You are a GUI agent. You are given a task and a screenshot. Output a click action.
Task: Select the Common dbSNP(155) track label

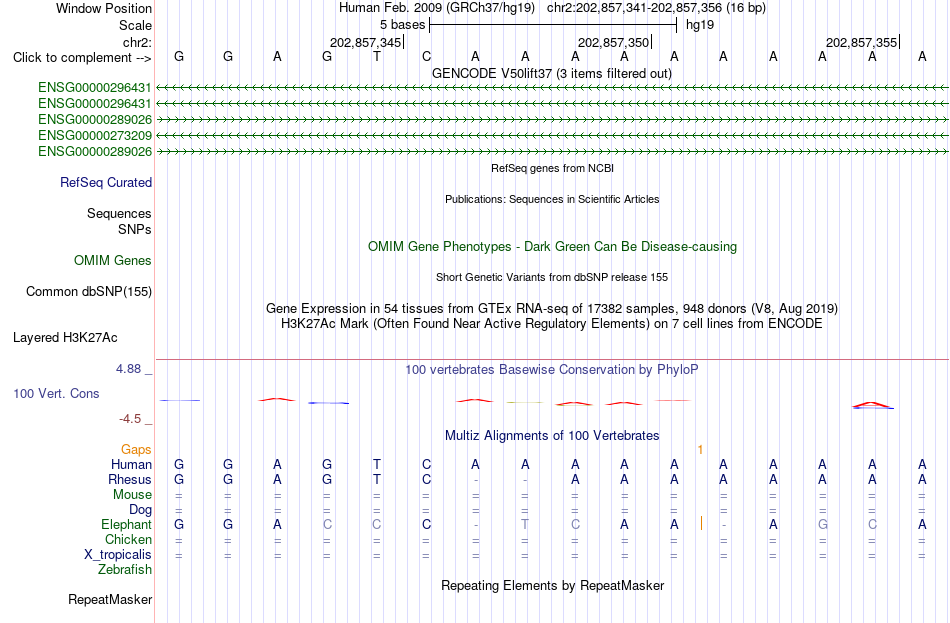point(88,292)
